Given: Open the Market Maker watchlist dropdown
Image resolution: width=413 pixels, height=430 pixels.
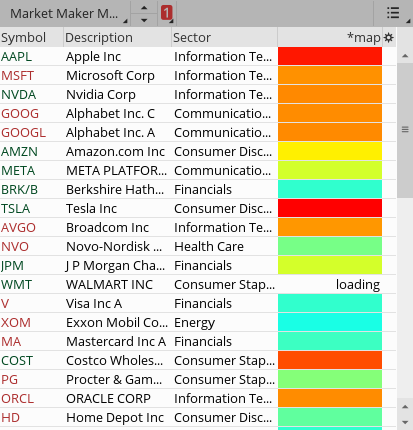Looking at the screenshot, I should coord(64,14).
